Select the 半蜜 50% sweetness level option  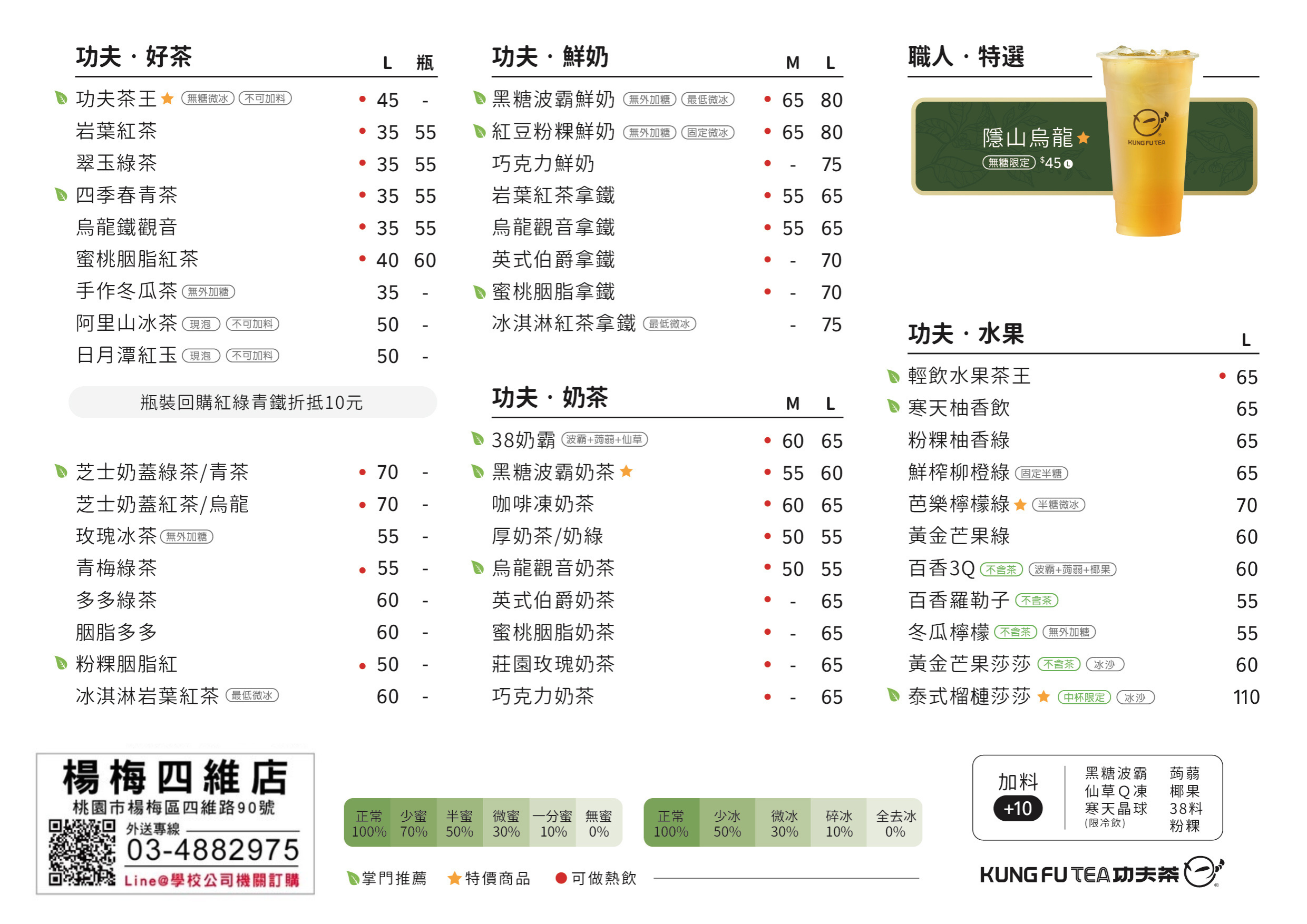pyautogui.click(x=460, y=823)
